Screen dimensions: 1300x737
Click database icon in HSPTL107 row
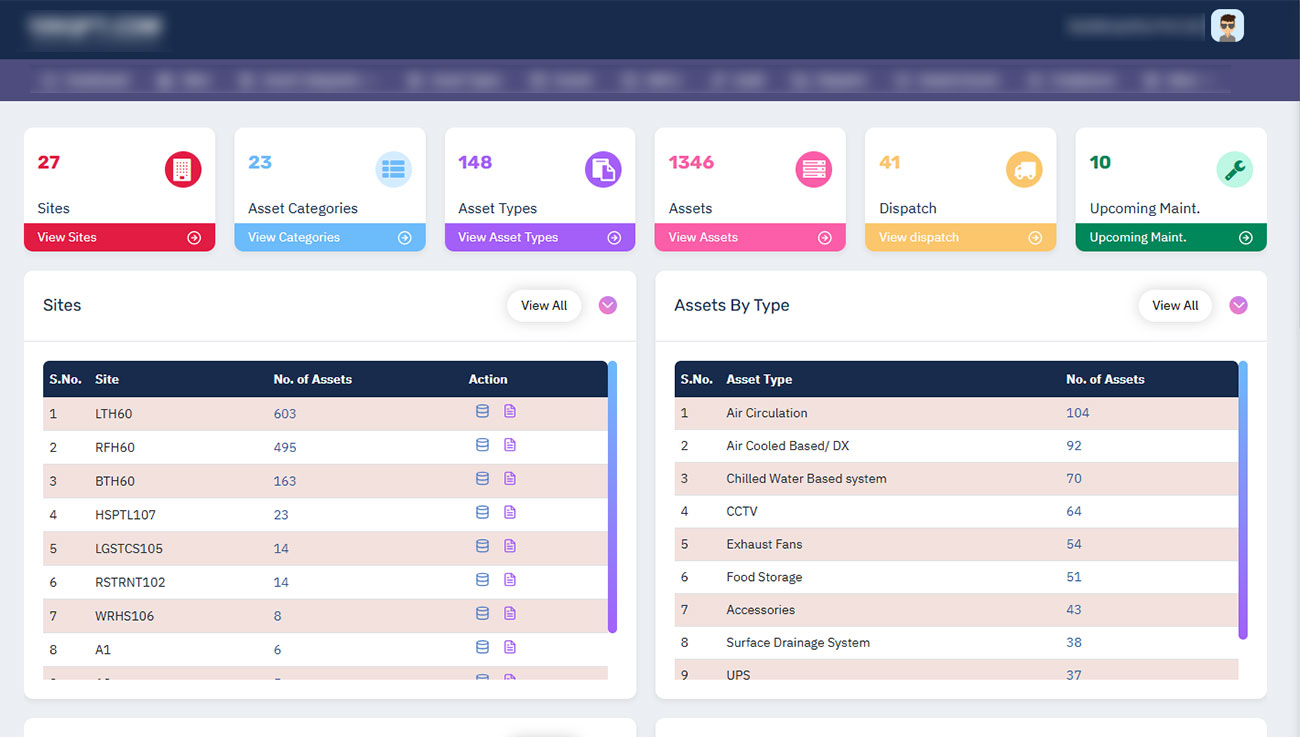482,512
